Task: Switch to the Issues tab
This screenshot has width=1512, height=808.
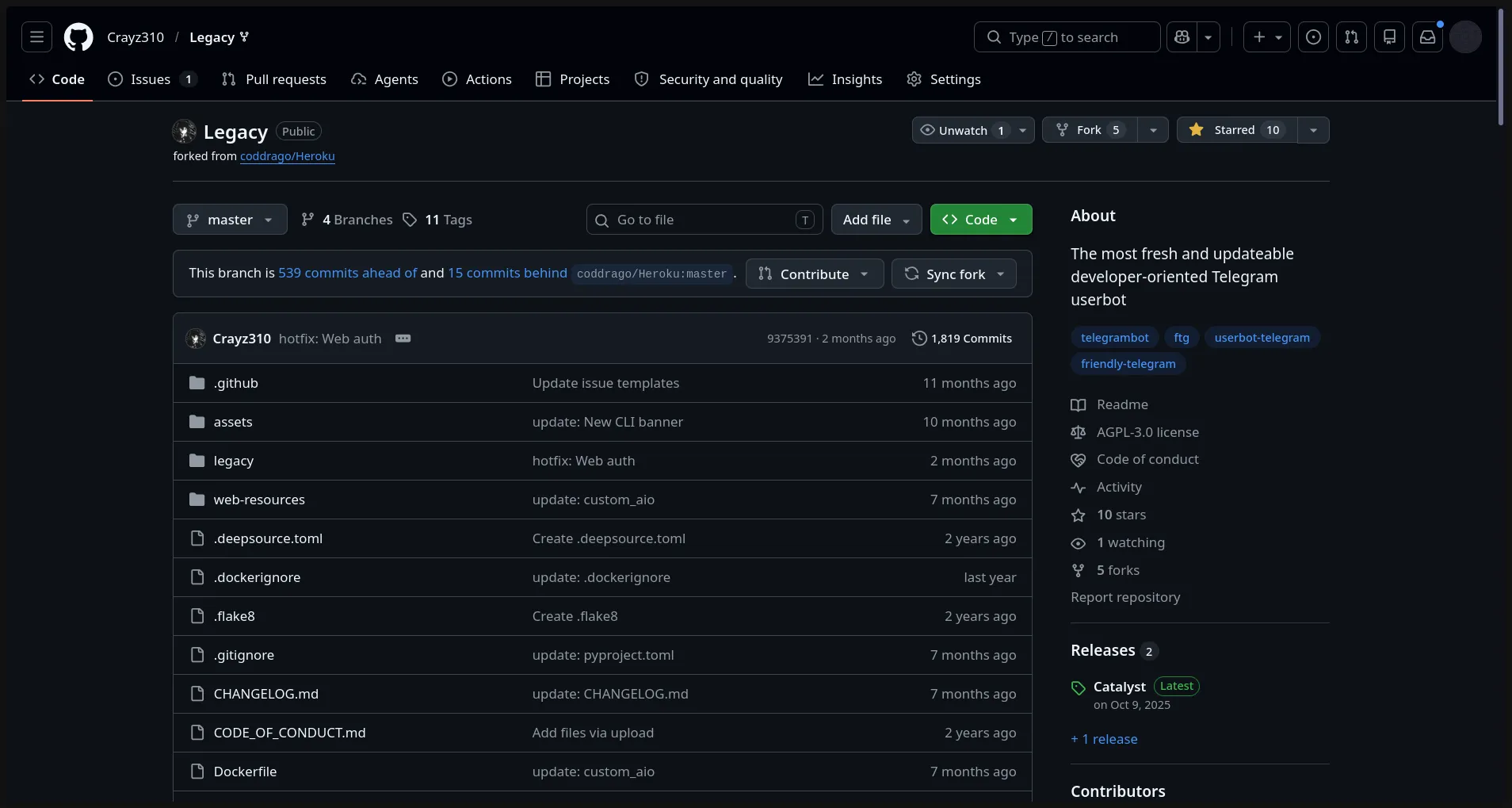Action: tap(151, 79)
